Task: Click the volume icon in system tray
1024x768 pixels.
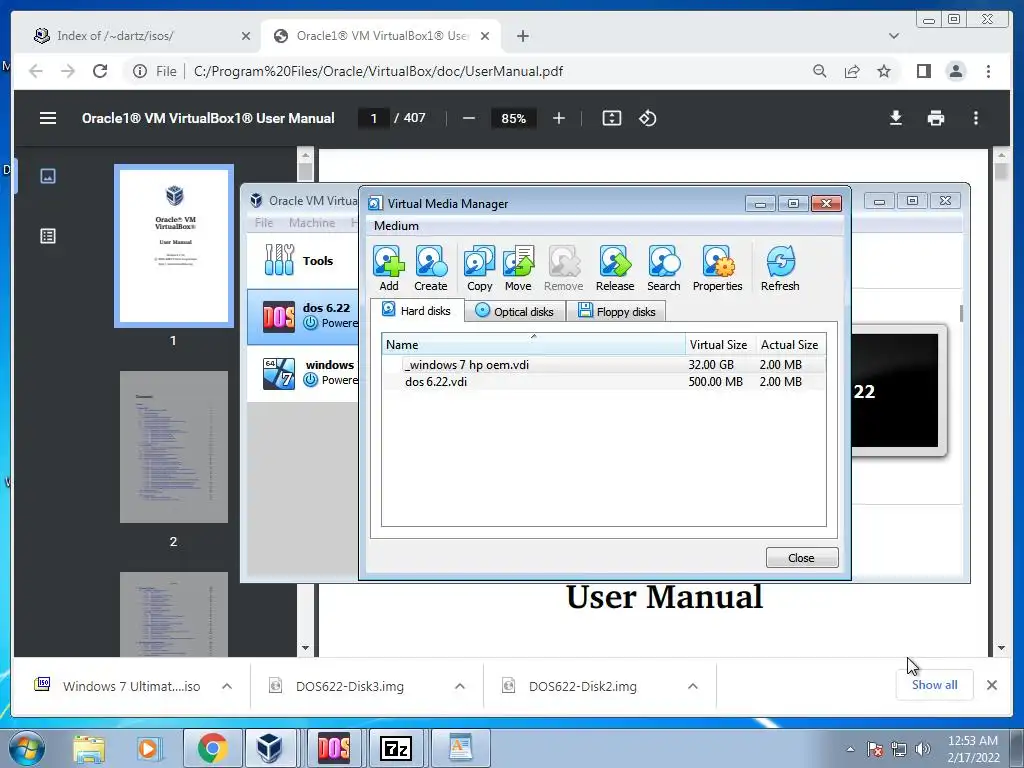Action: 922,749
